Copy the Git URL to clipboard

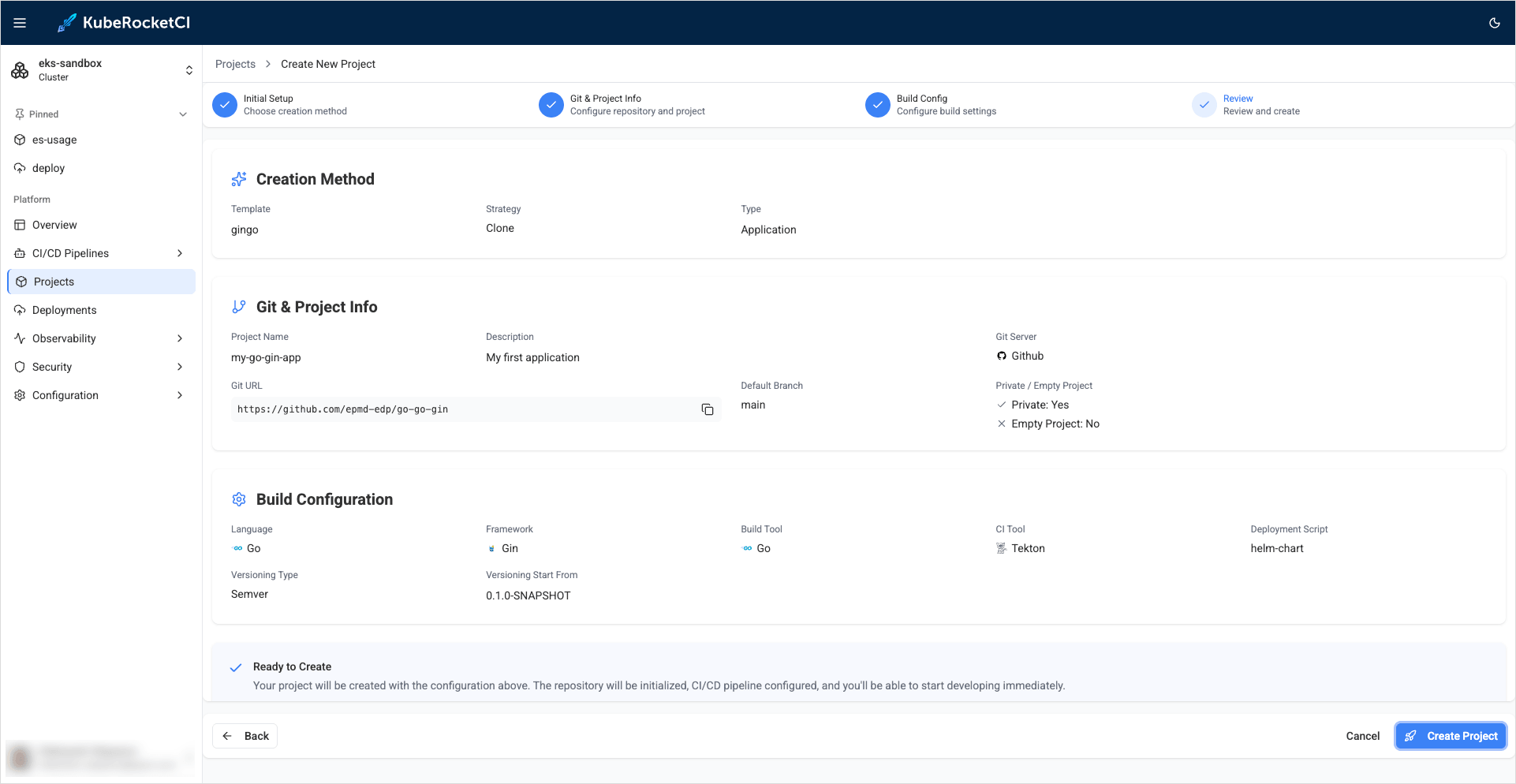[x=708, y=409]
